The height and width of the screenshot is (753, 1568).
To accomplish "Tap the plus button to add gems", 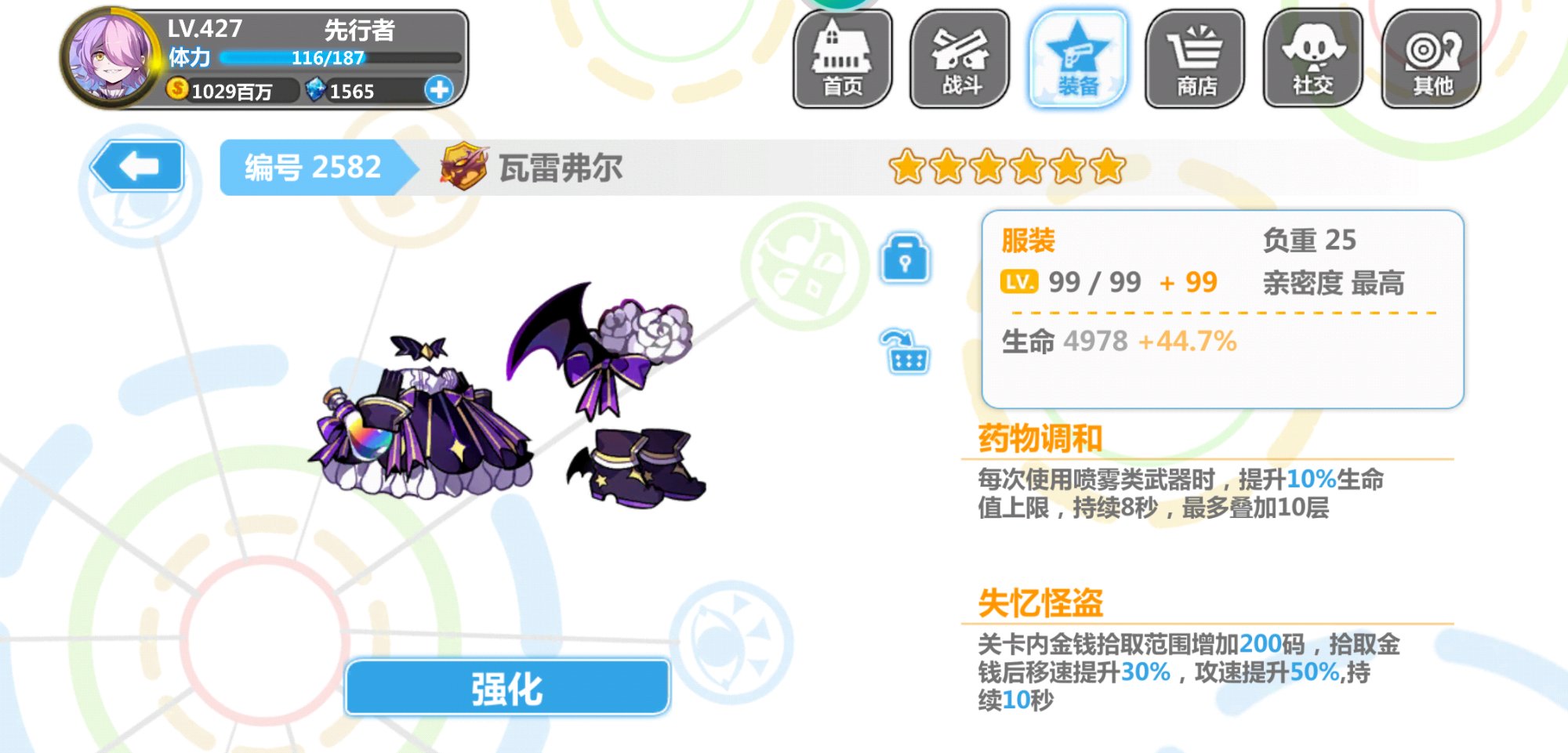I will point(439,90).
